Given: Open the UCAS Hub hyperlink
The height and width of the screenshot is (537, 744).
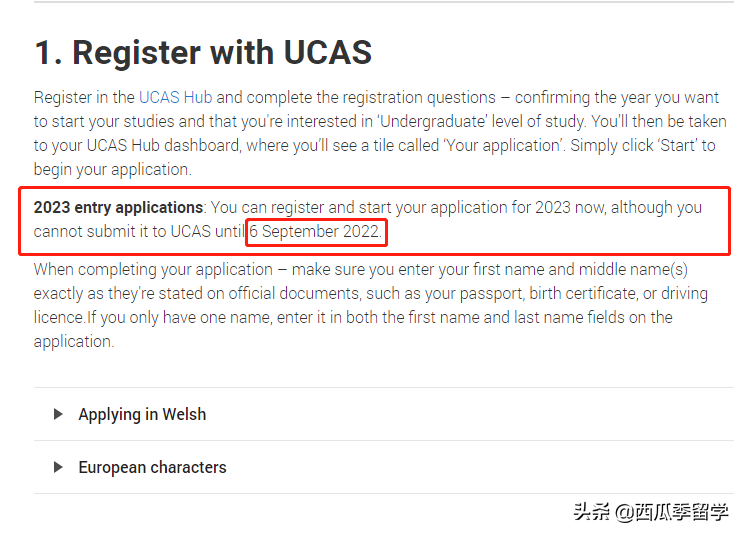Looking at the screenshot, I should pyautogui.click(x=175, y=97).
